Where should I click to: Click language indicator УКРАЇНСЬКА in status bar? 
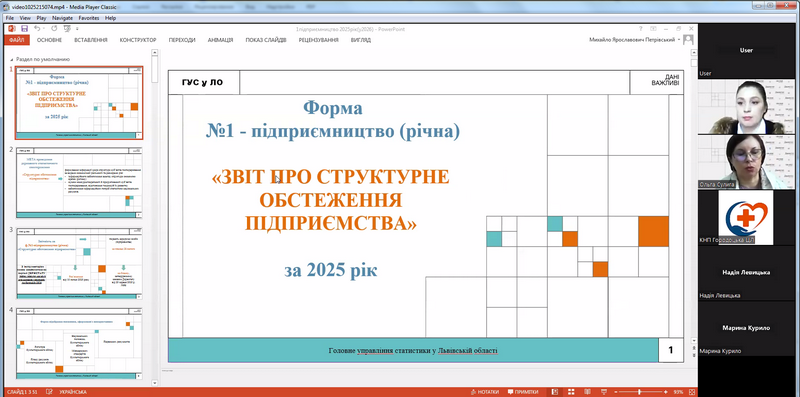[x=73, y=392]
